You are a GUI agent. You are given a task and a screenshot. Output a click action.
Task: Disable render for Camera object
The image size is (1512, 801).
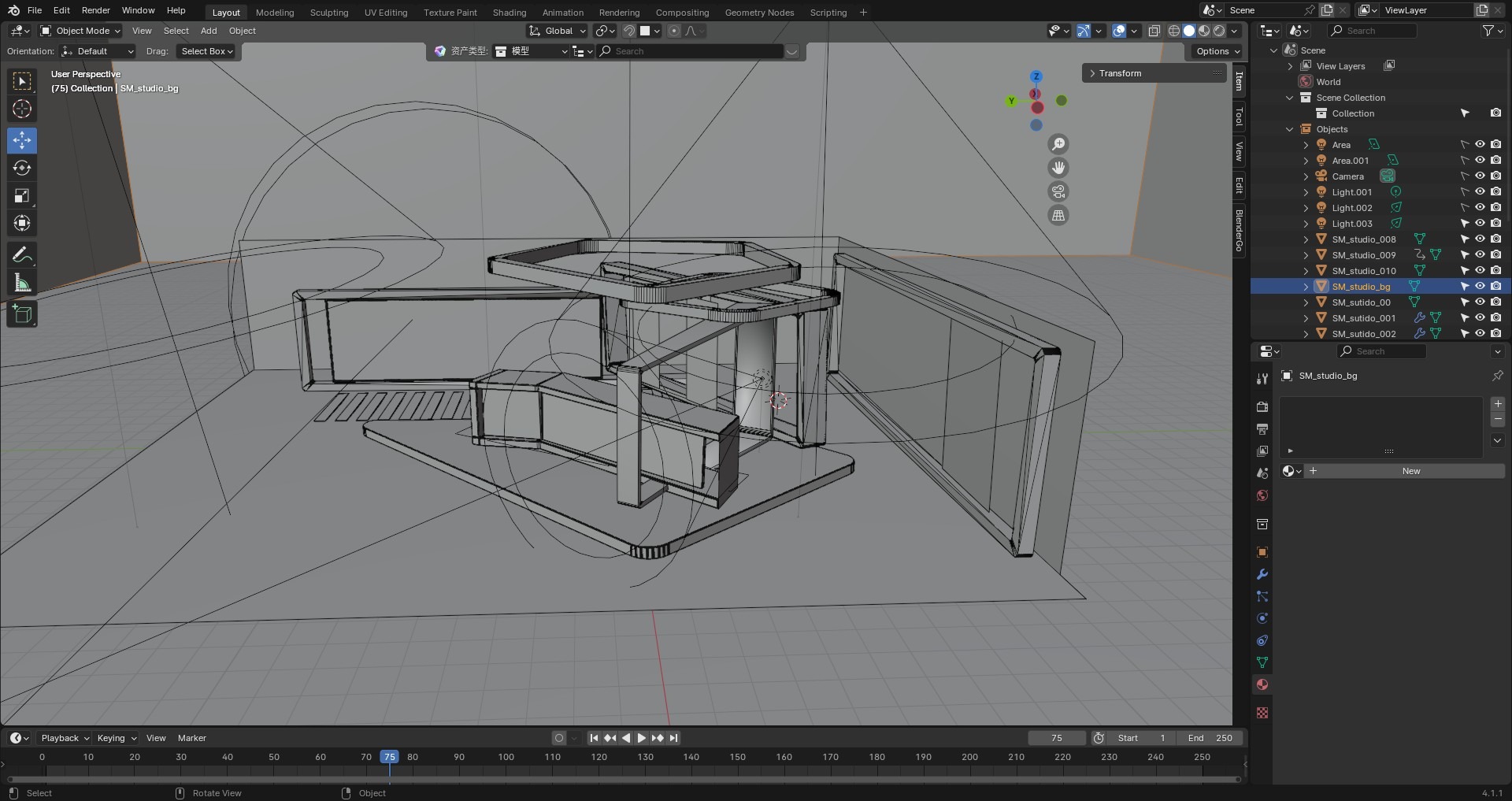[1495, 176]
